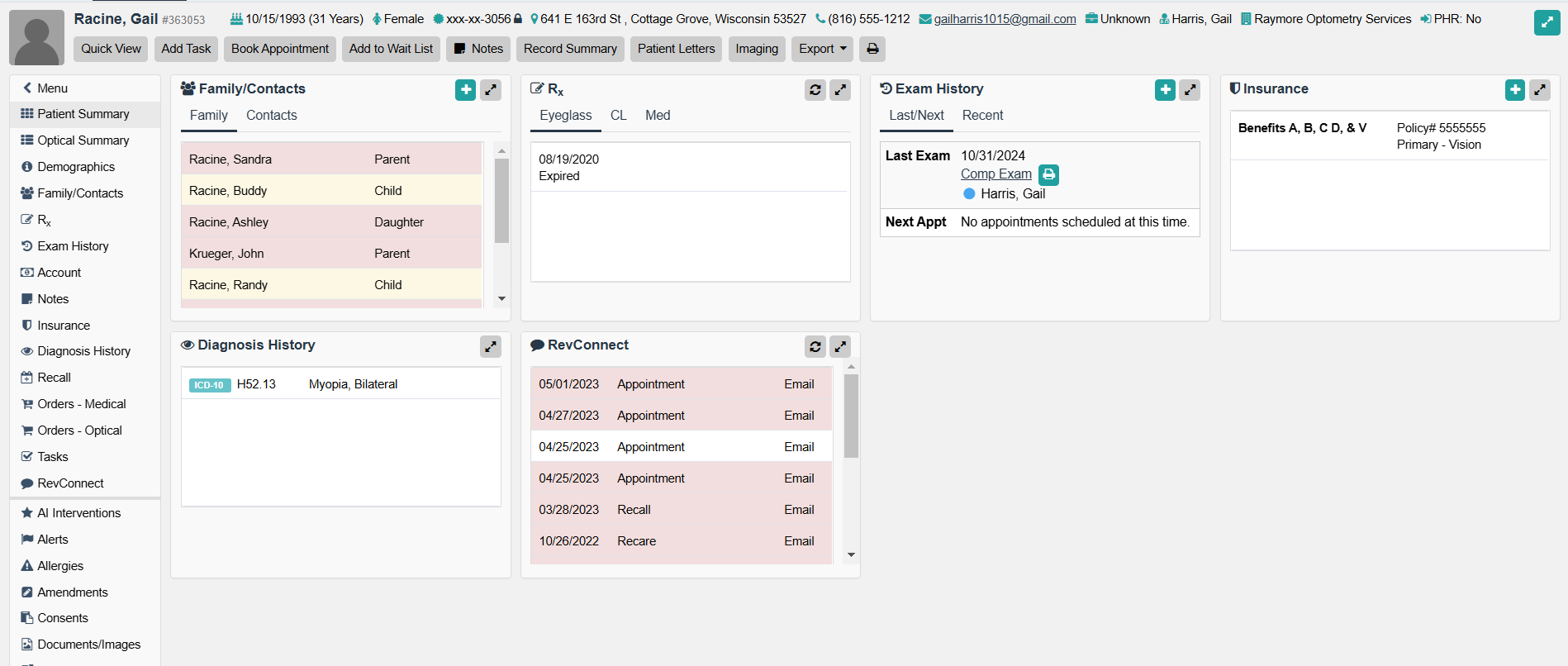Open Patient Summary in sidebar
The width and height of the screenshot is (1568, 666).
pyautogui.click(x=85, y=114)
